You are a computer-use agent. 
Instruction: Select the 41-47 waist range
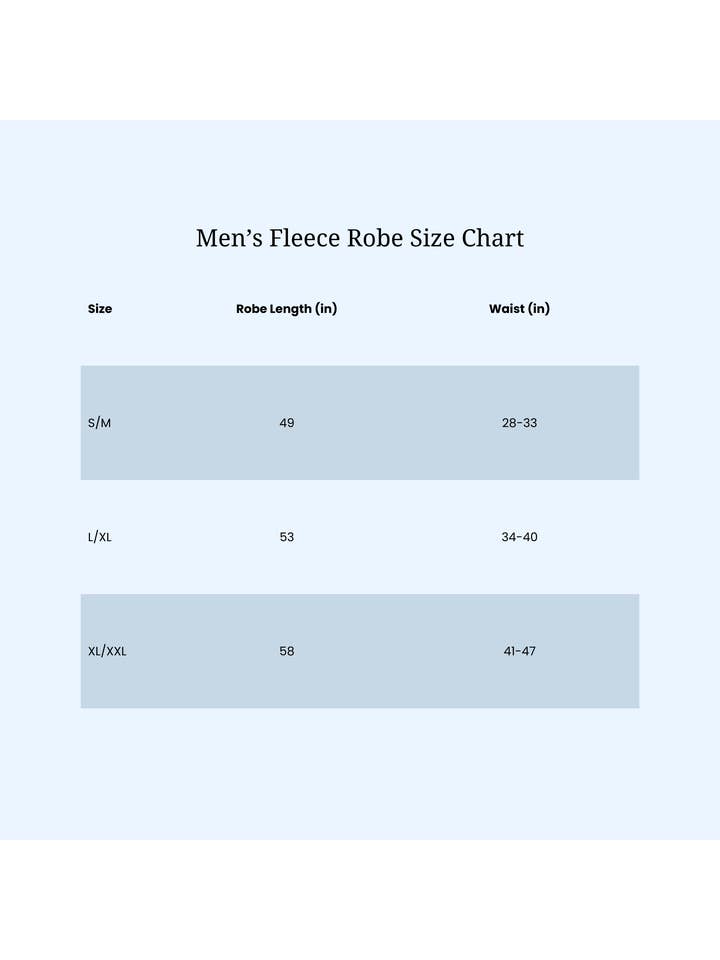(519, 651)
